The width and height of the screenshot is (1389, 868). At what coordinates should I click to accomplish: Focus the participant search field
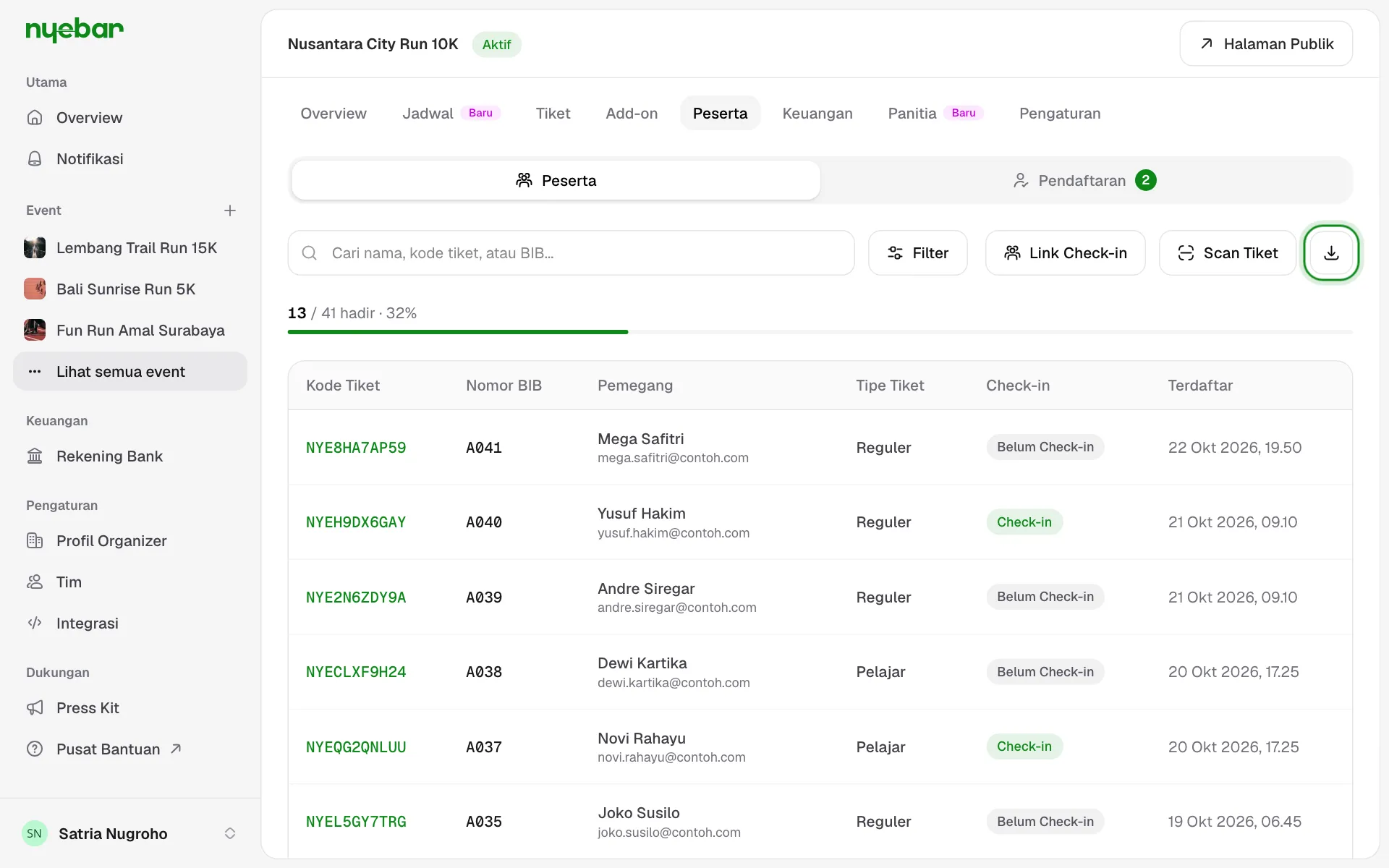pyautogui.click(x=571, y=253)
